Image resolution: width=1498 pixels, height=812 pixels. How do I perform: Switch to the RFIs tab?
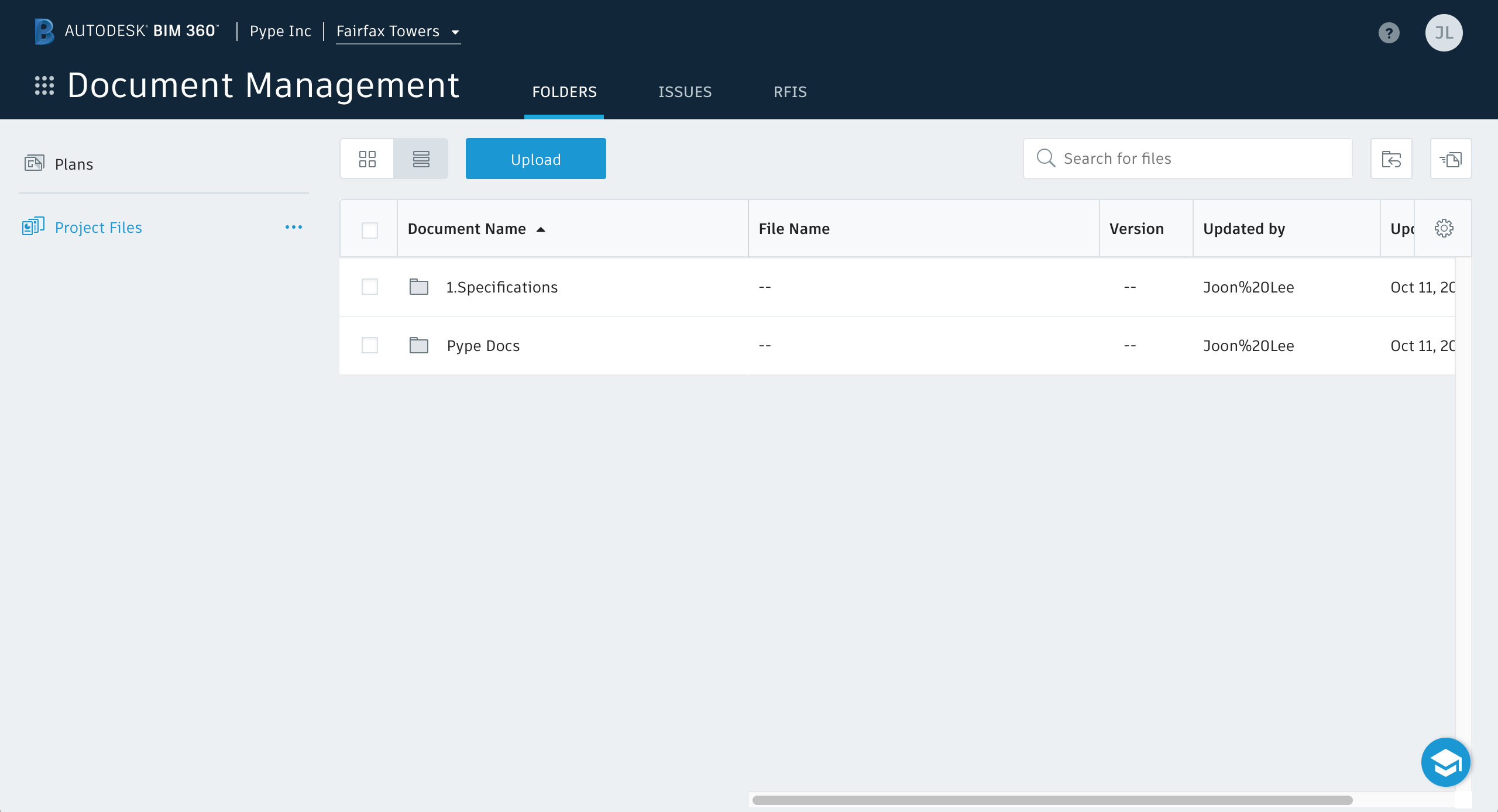point(790,92)
